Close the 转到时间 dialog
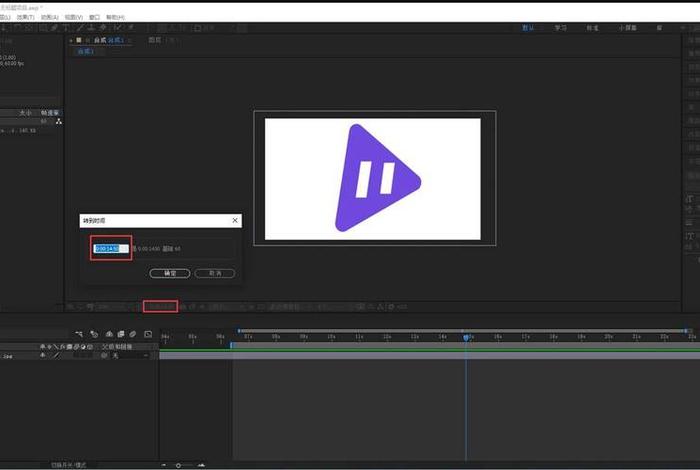Viewport: 700px width, 470px height. (x=235, y=220)
